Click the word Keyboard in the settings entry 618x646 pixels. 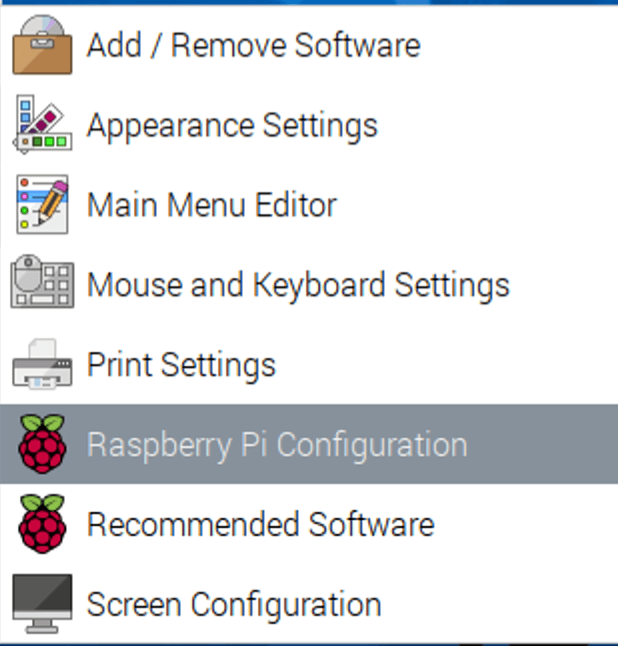click(x=319, y=286)
